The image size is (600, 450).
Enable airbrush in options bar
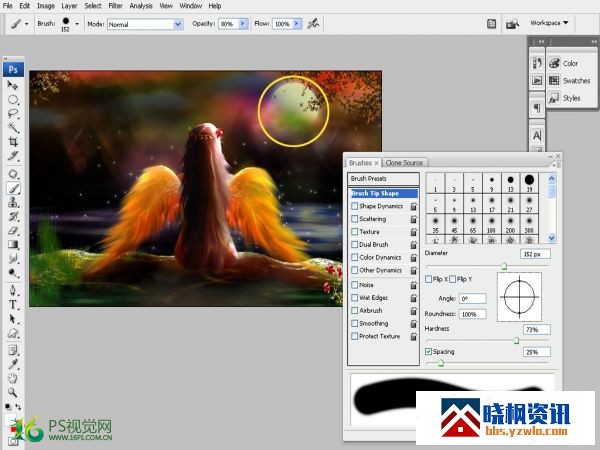[x=313, y=24]
